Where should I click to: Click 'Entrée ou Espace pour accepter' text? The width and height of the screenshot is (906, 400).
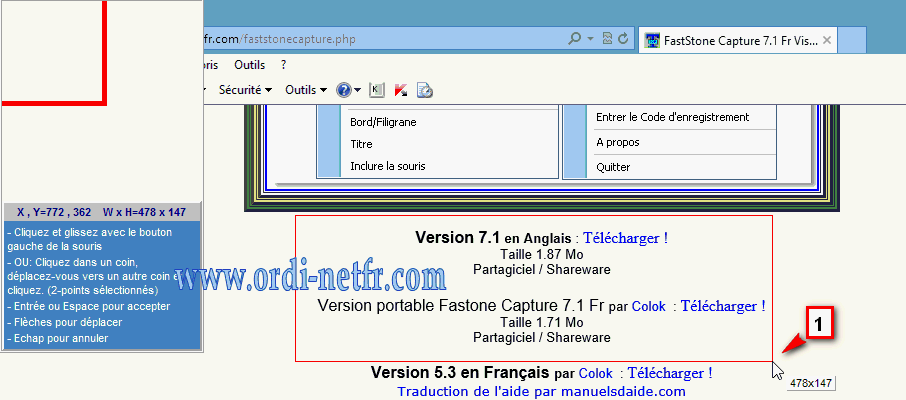click(88, 306)
